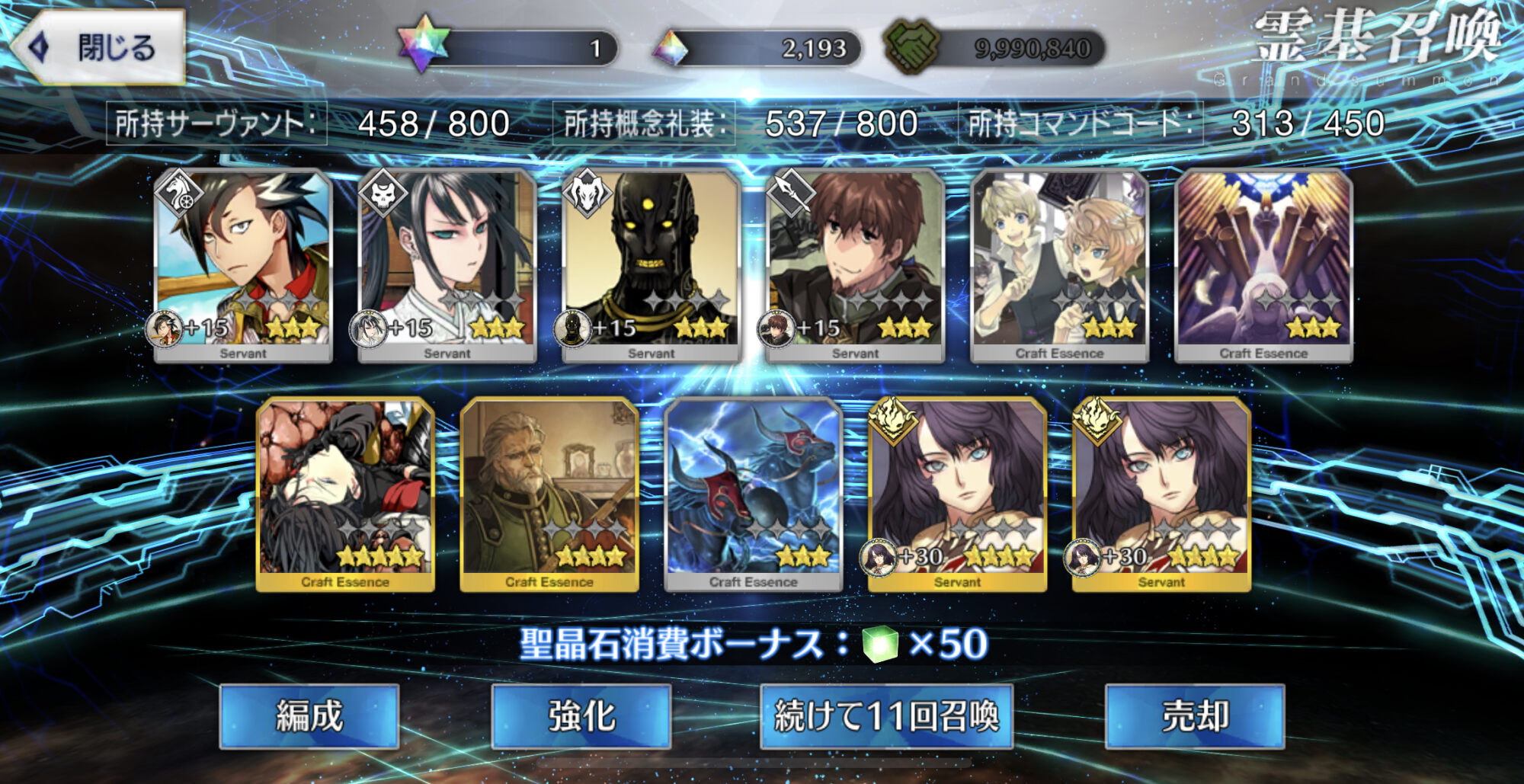Select the purple organ pipes Craft Essence card

1263,266
